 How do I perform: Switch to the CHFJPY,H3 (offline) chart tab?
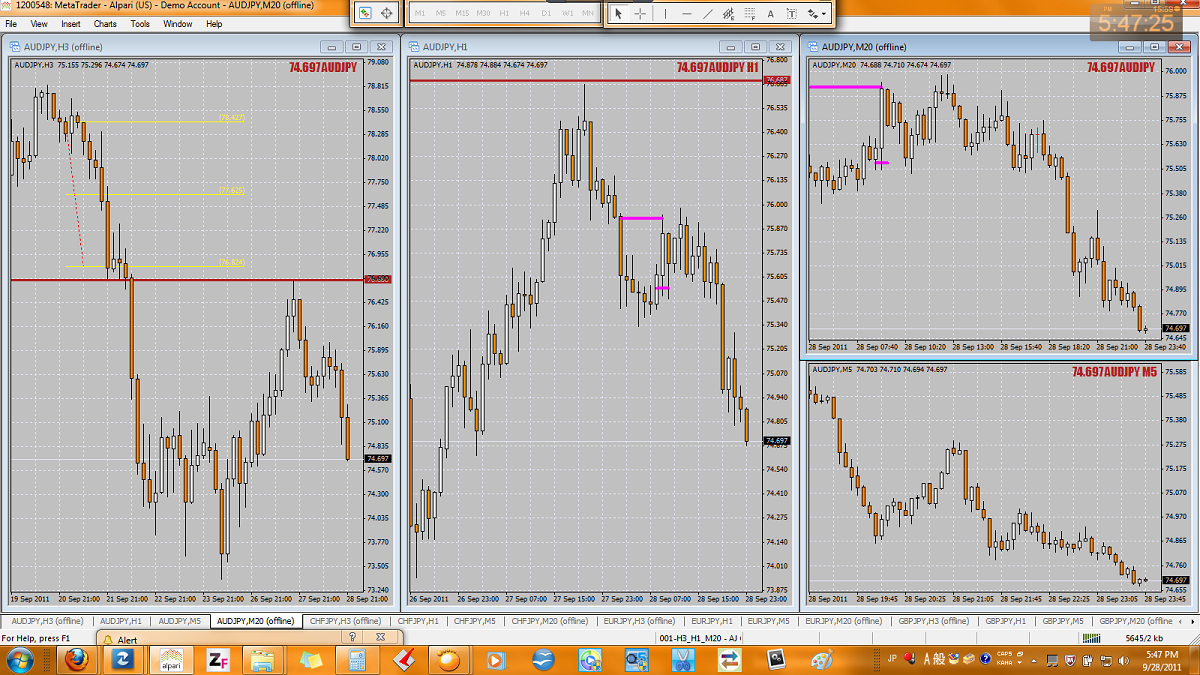point(346,621)
